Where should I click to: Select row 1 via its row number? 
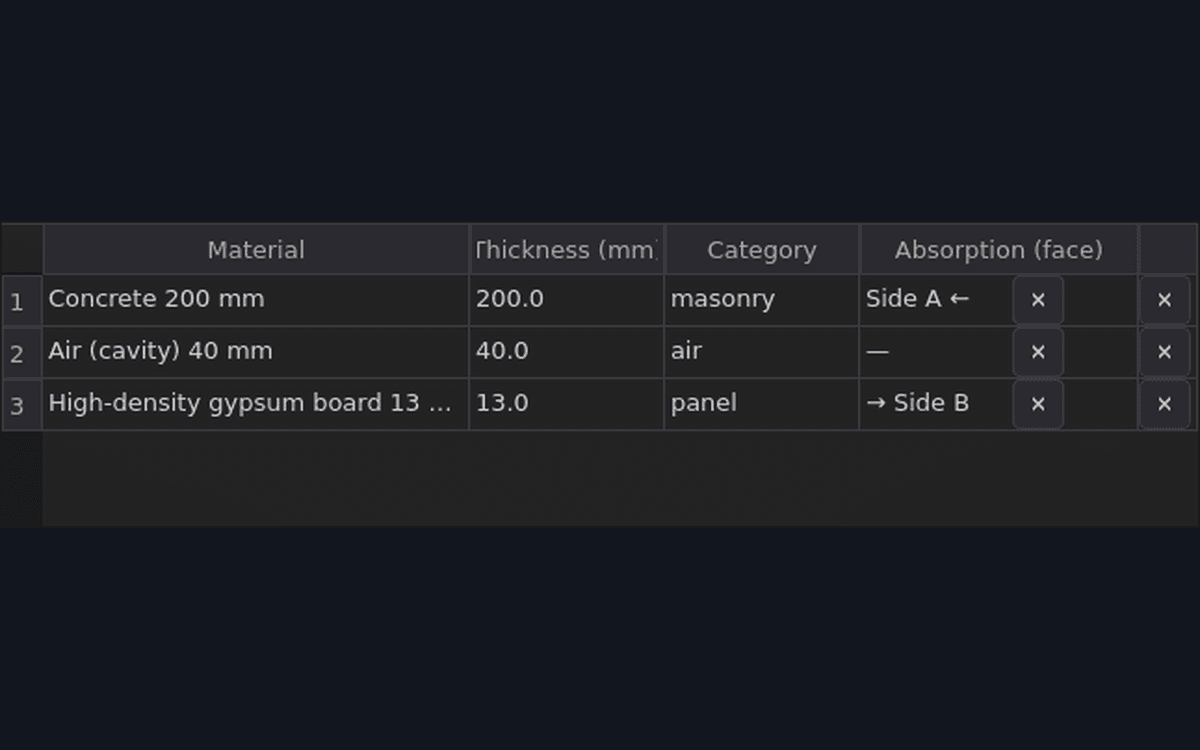coord(22,301)
